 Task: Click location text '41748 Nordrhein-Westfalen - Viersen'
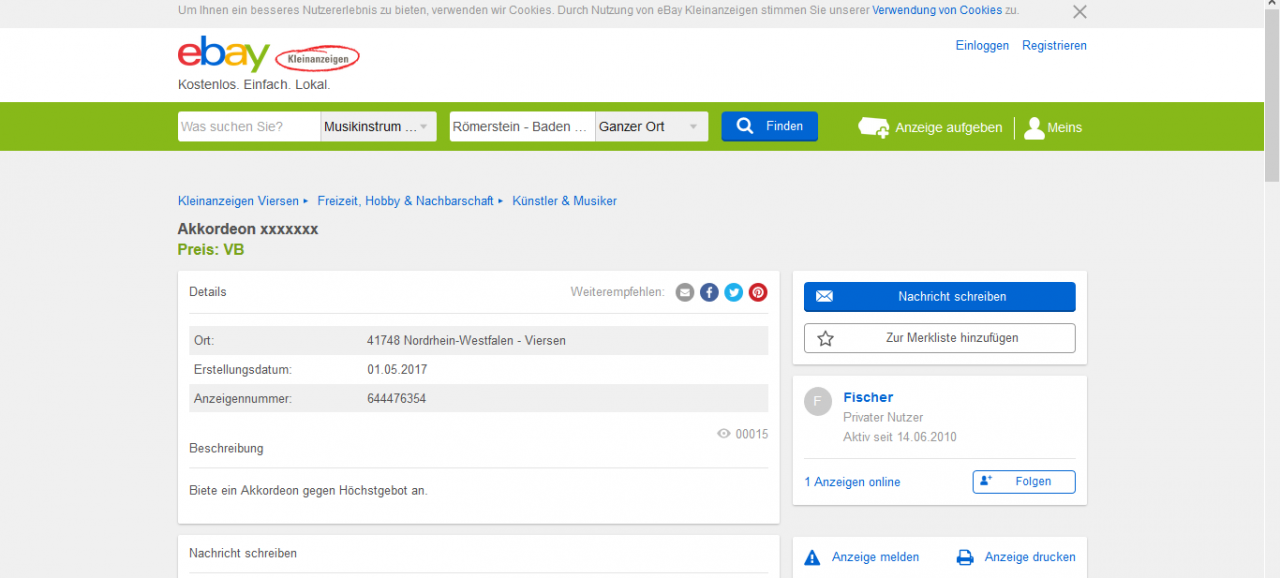point(466,341)
